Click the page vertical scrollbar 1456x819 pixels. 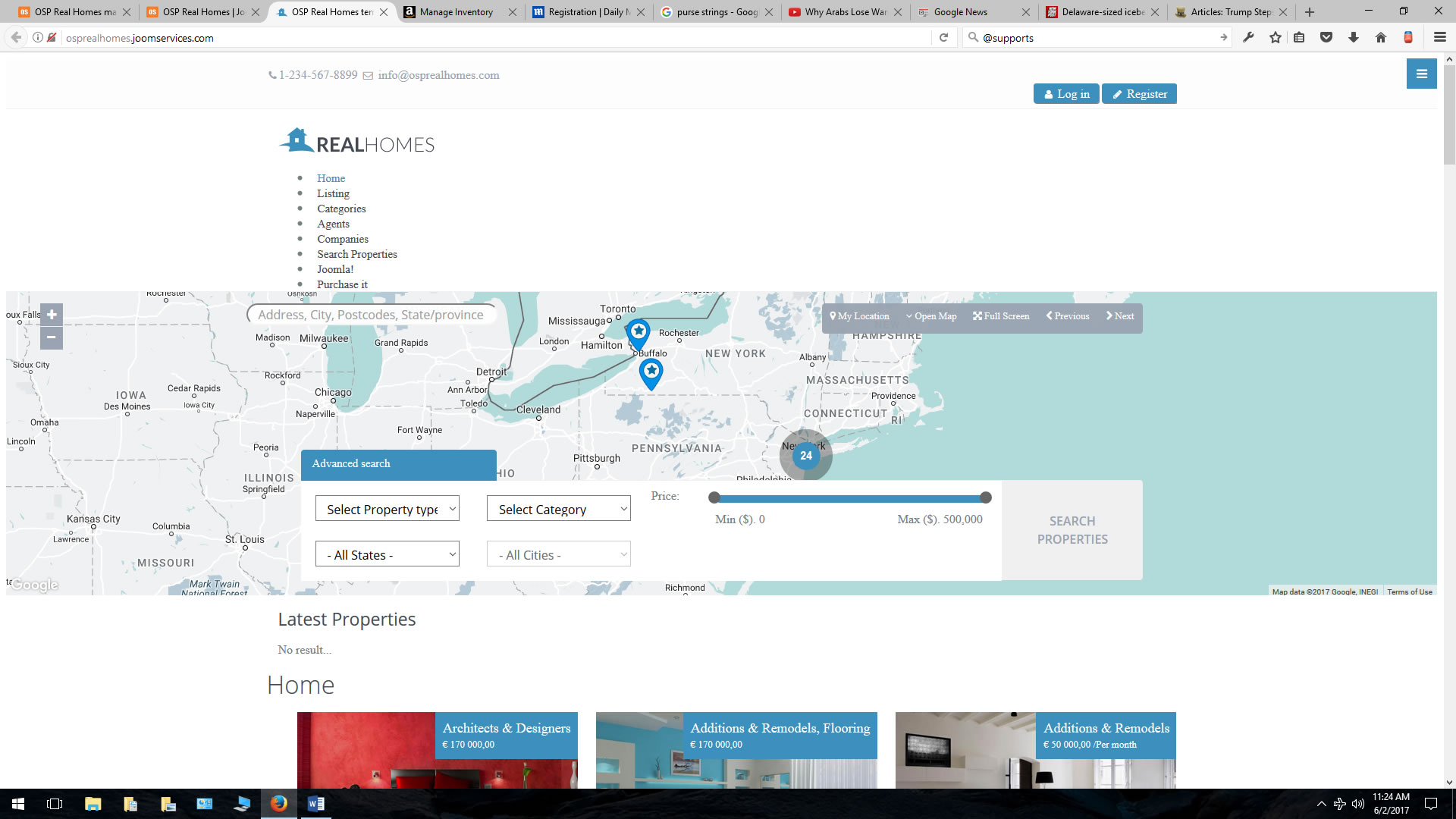click(x=1449, y=114)
